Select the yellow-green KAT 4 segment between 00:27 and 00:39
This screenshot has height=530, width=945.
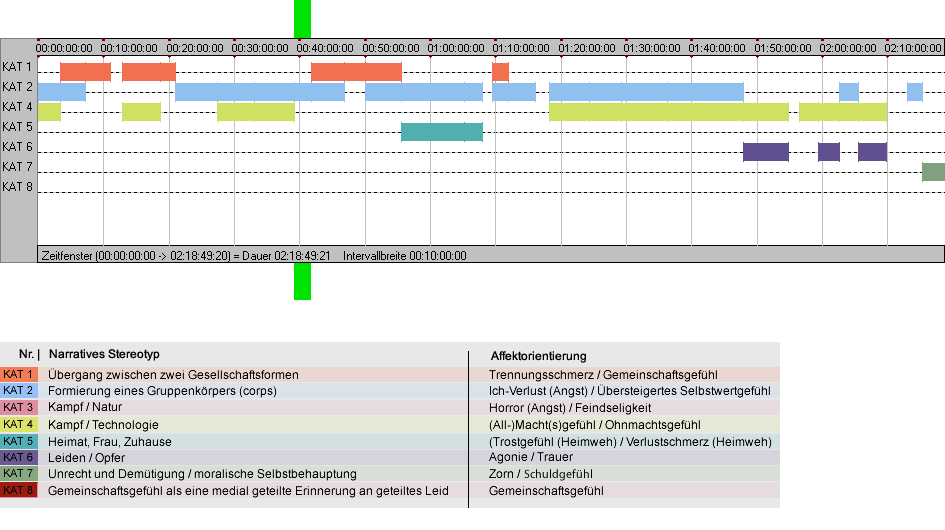point(256,112)
